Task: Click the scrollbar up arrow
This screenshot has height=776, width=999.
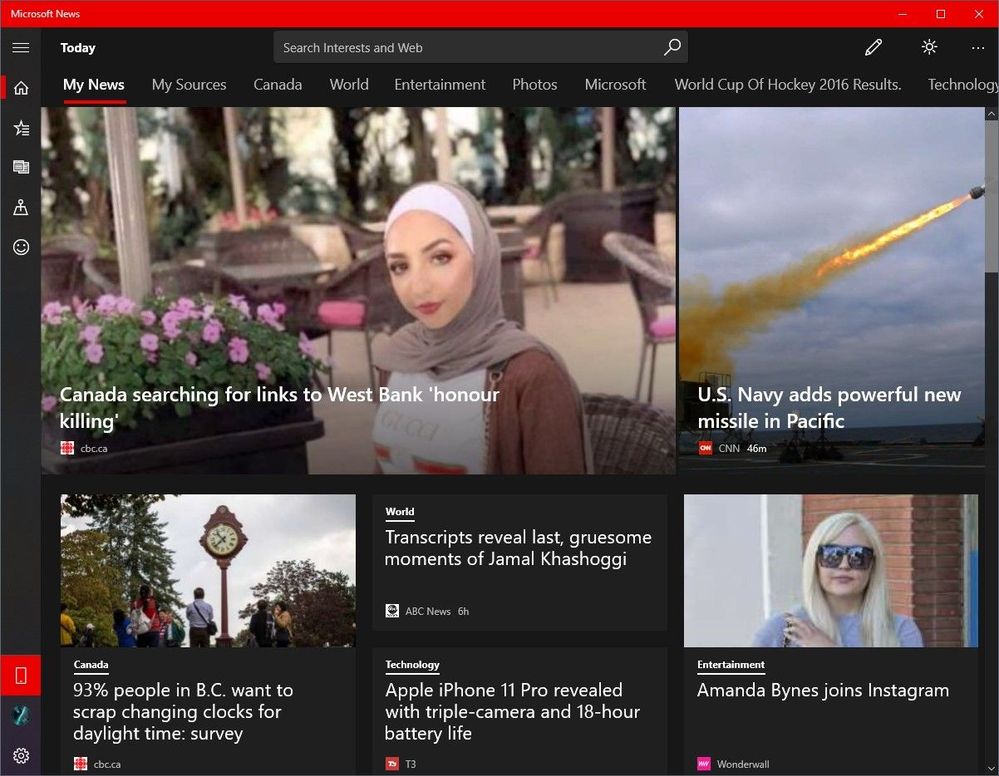Action: [x=991, y=114]
